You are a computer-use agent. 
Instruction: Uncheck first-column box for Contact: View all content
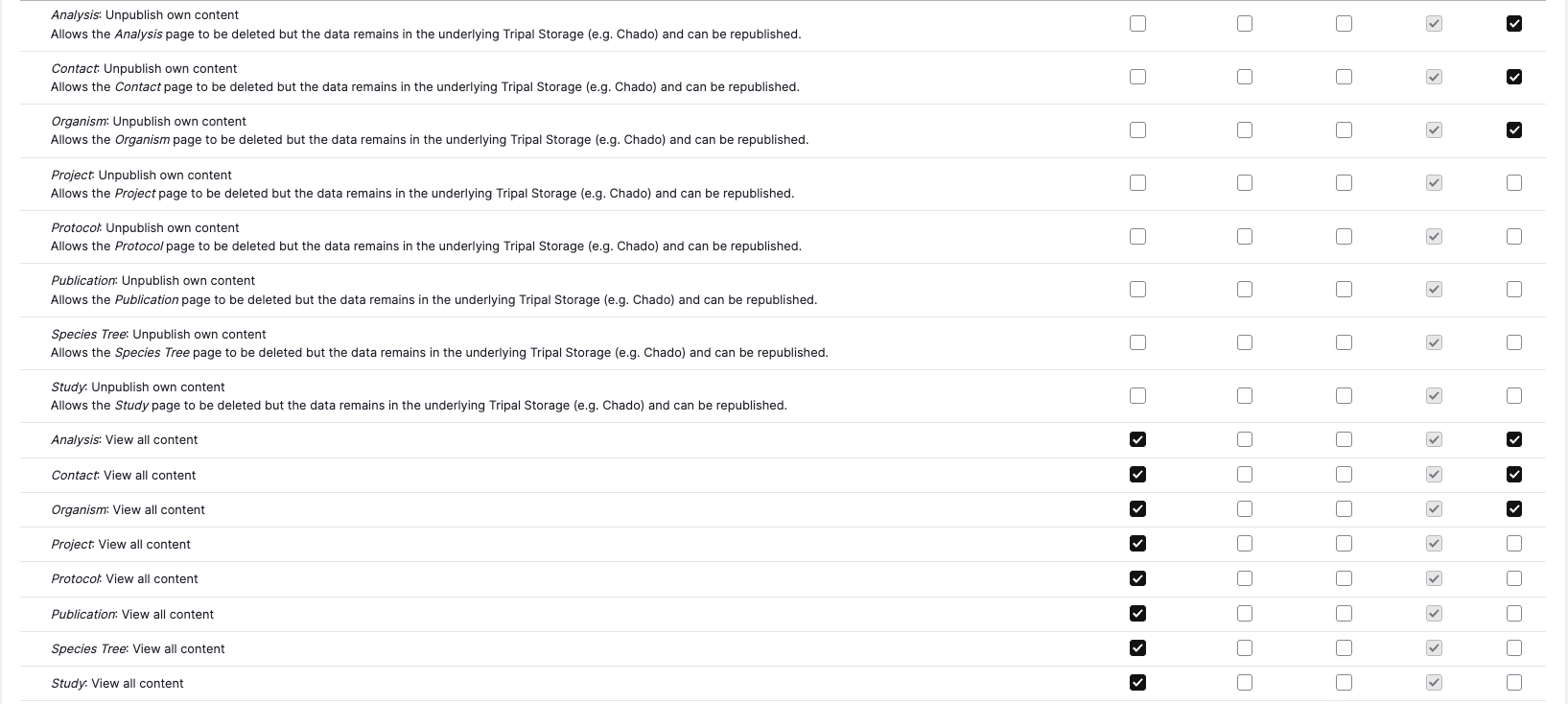1137,474
